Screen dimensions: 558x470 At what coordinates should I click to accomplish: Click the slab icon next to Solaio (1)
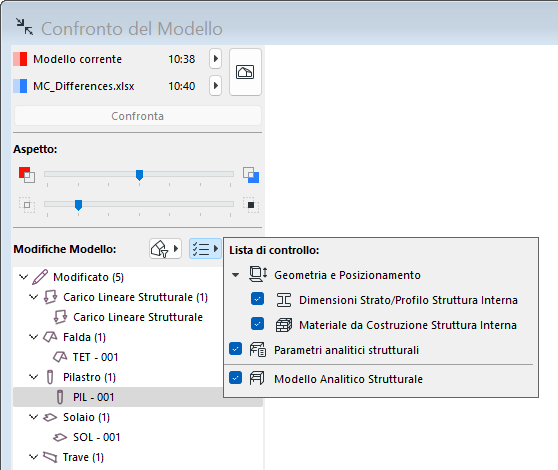[50, 417]
